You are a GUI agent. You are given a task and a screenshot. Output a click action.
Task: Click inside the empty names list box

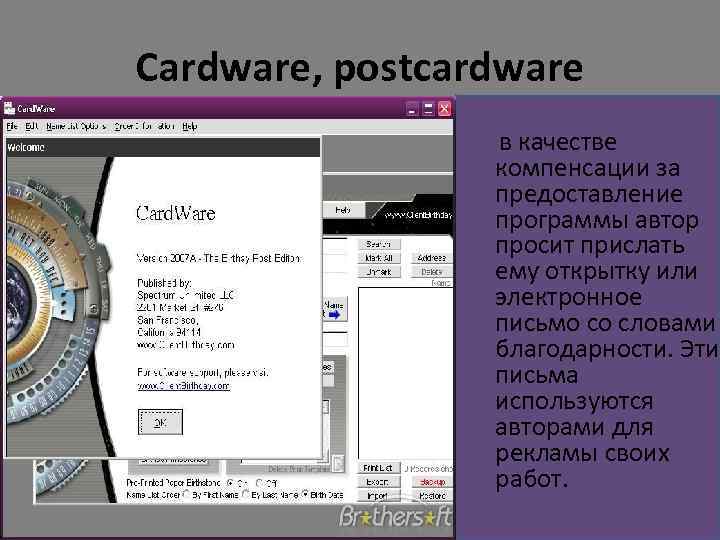405,373
